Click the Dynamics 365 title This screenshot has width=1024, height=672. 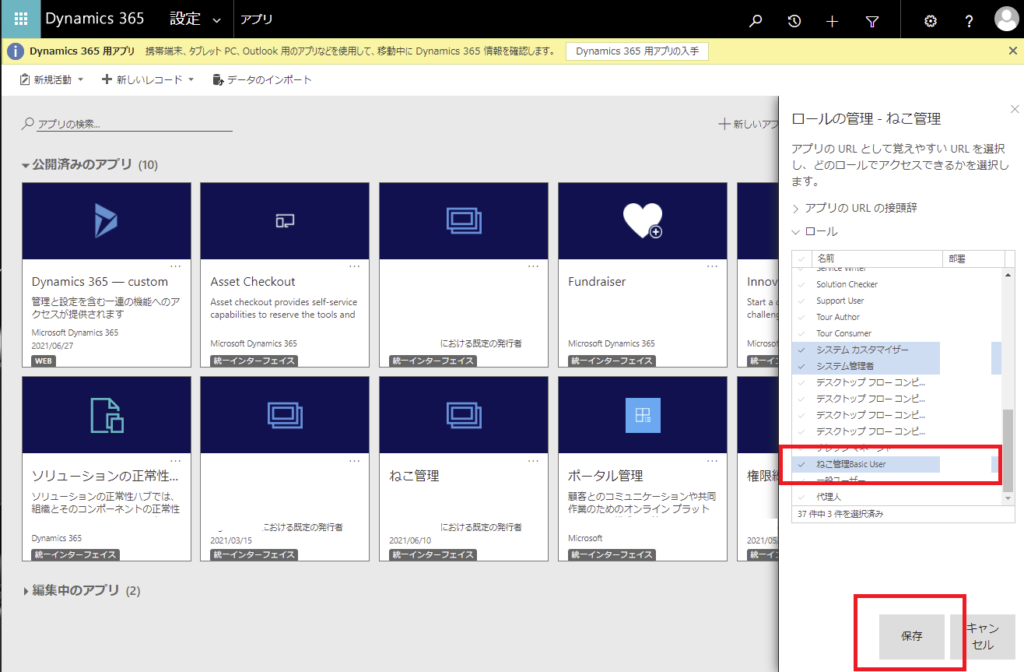coord(95,18)
